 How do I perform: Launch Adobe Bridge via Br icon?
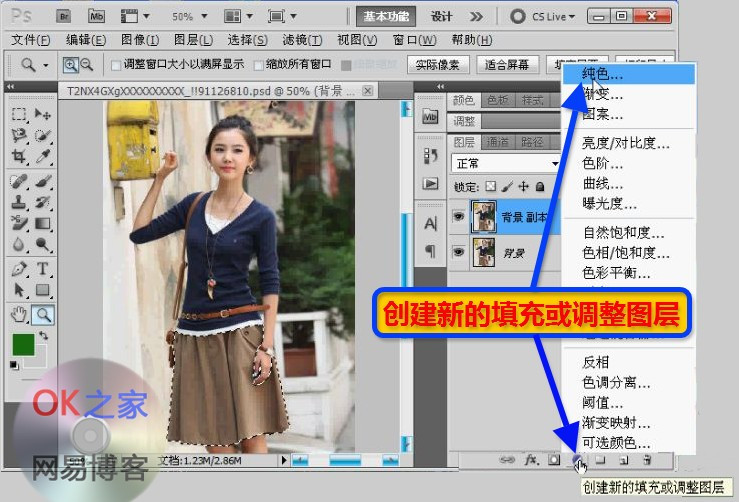tap(63, 17)
